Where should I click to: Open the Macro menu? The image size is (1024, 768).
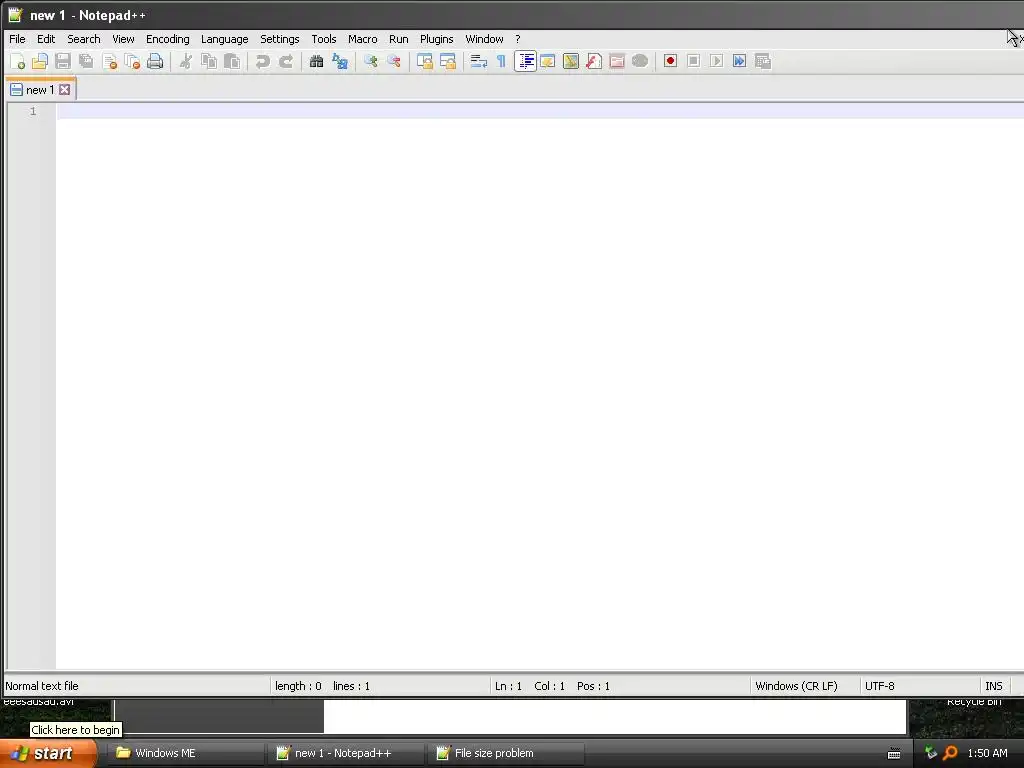coord(362,39)
